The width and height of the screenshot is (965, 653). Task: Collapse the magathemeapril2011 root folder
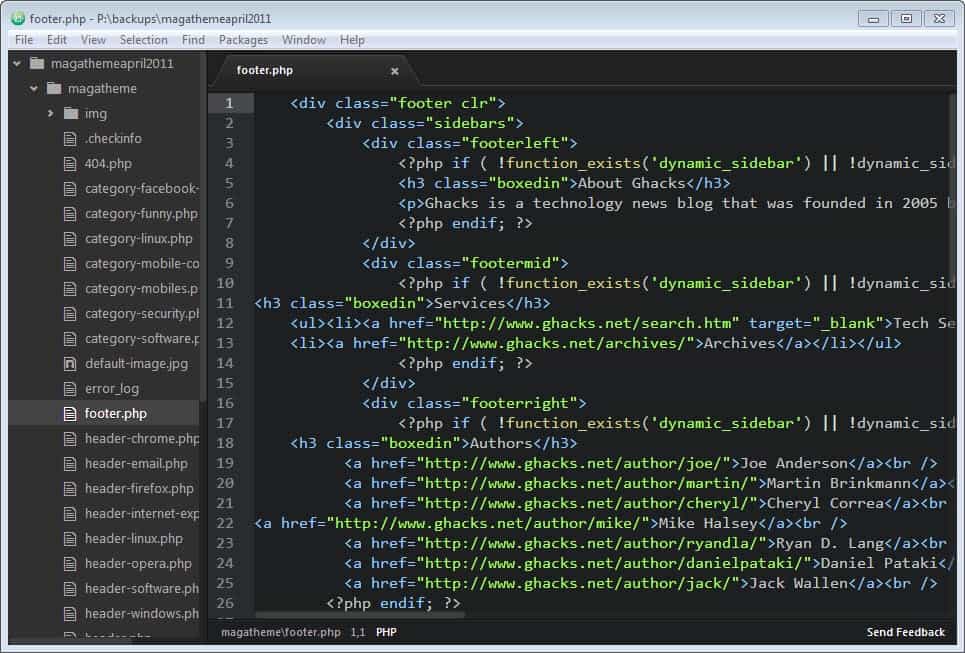point(15,63)
